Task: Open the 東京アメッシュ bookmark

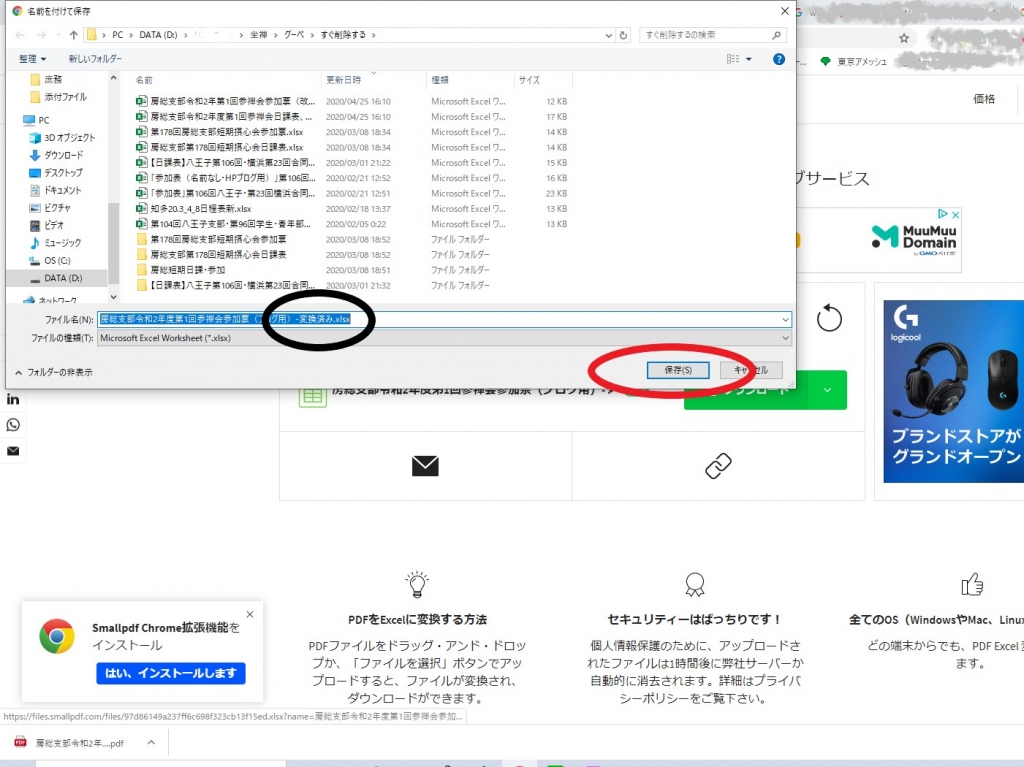Action: (x=854, y=62)
